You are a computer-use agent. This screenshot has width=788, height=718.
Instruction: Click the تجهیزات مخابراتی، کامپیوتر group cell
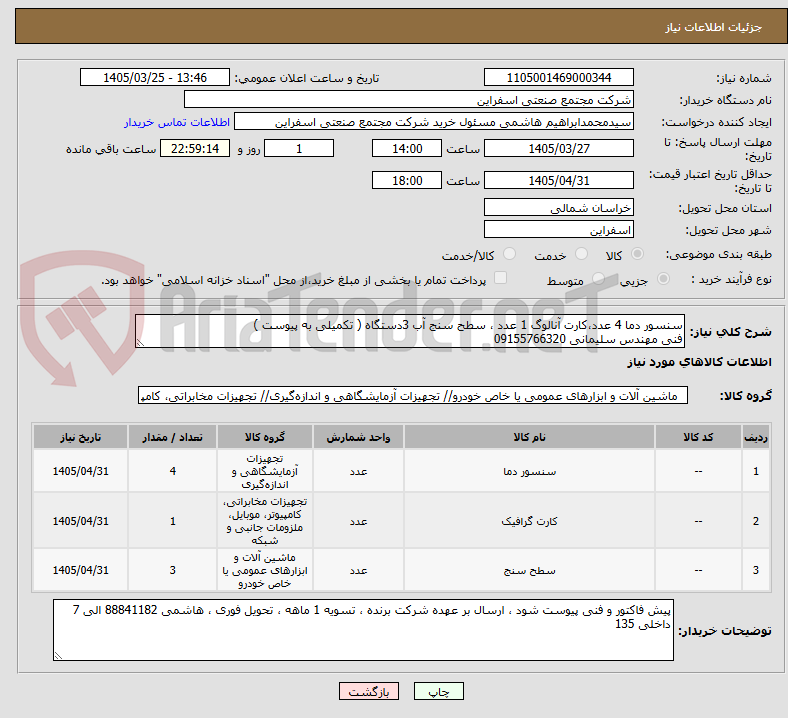(265, 521)
